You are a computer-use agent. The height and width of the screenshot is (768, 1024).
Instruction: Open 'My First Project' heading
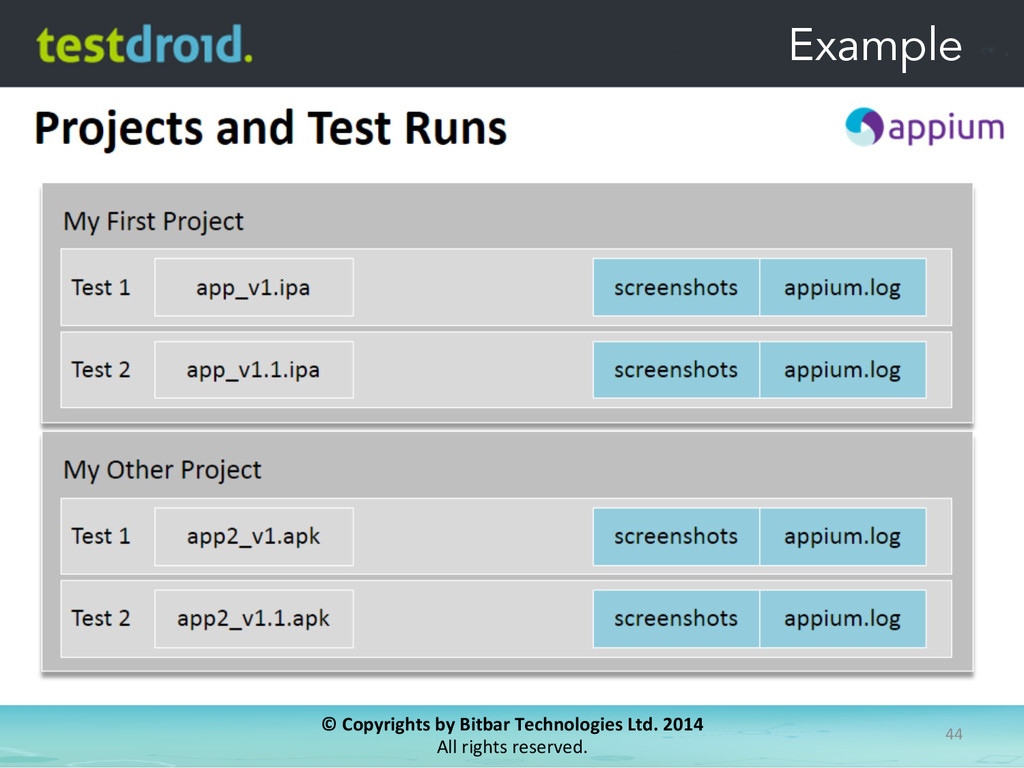[153, 221]
